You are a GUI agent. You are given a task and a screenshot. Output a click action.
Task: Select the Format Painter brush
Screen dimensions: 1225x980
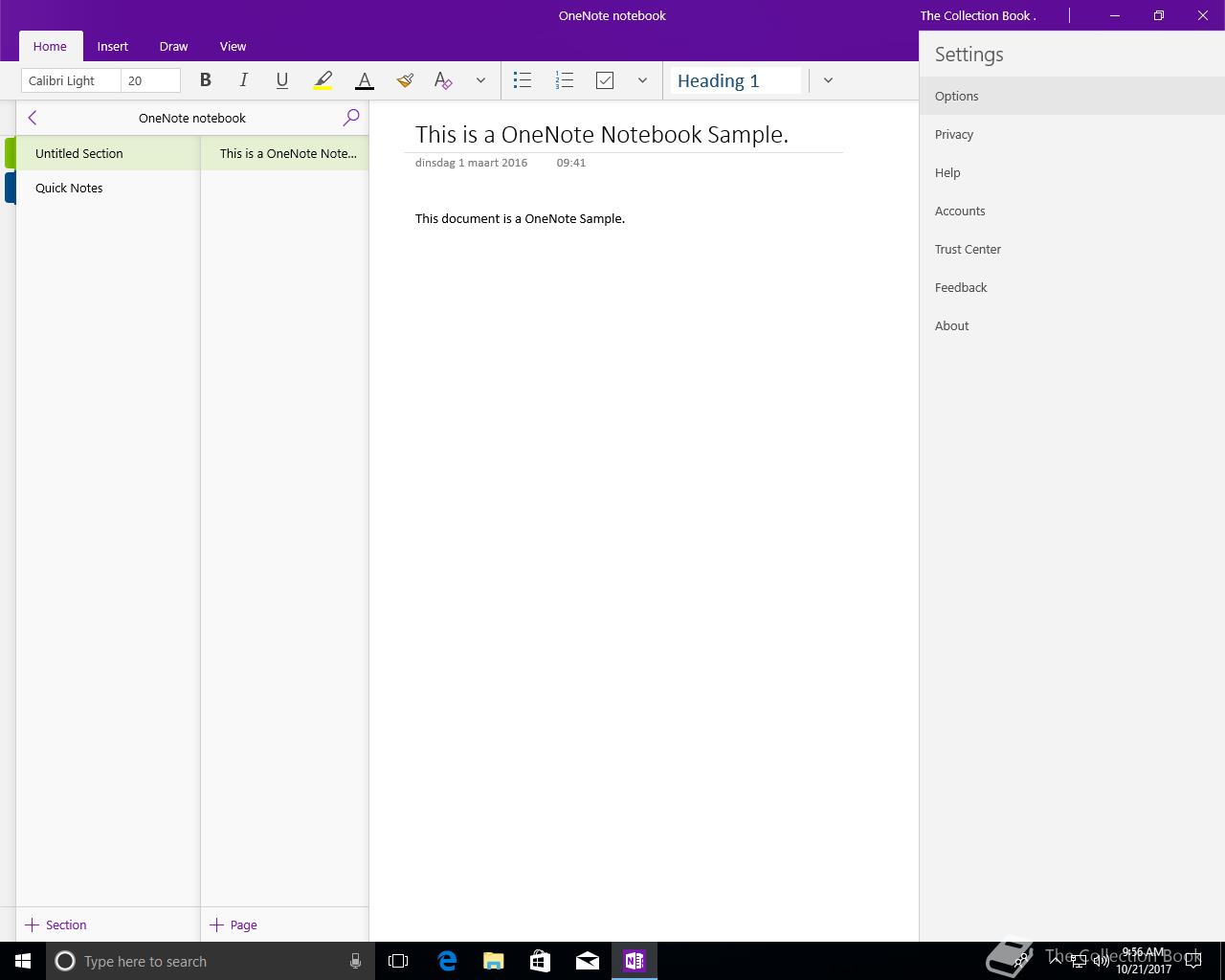[x=404, y=80]
